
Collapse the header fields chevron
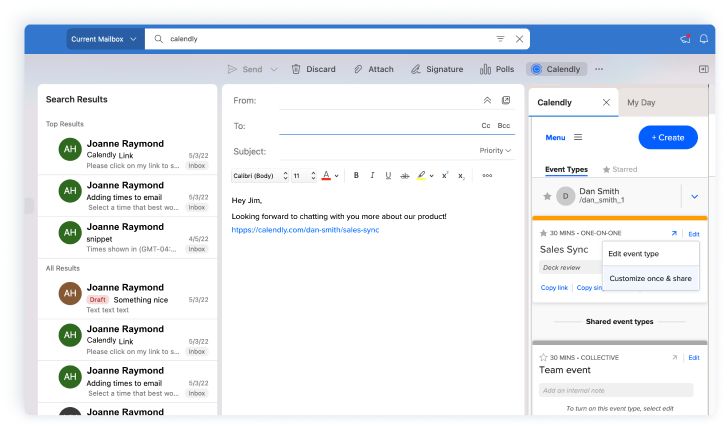coord(487,100)
